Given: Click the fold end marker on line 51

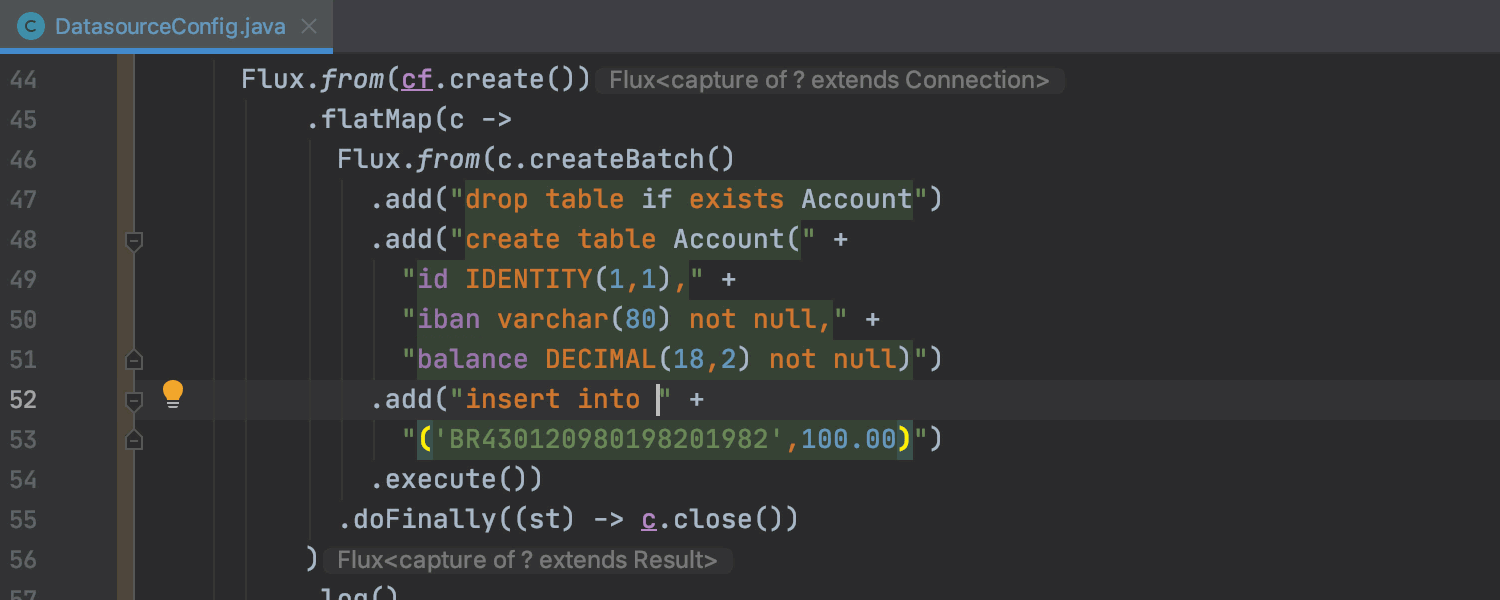Looking at the screenshot, I should 134,360.
